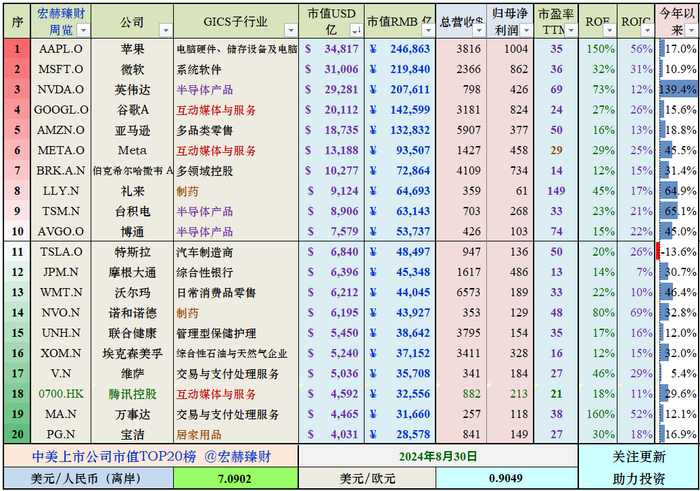Select the META.O ticker cell
The width and height of the screenshot is (700, 491).
pyautogui.click(x=61, y=150)
